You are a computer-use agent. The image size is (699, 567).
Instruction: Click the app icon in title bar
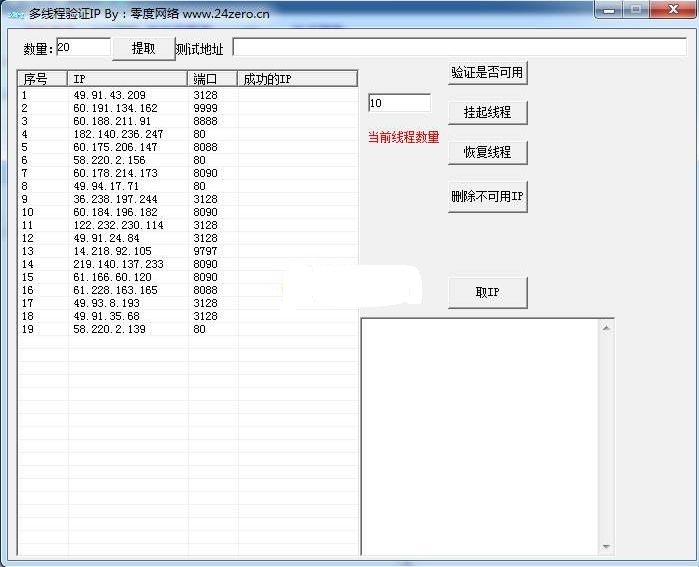(15, 15)
